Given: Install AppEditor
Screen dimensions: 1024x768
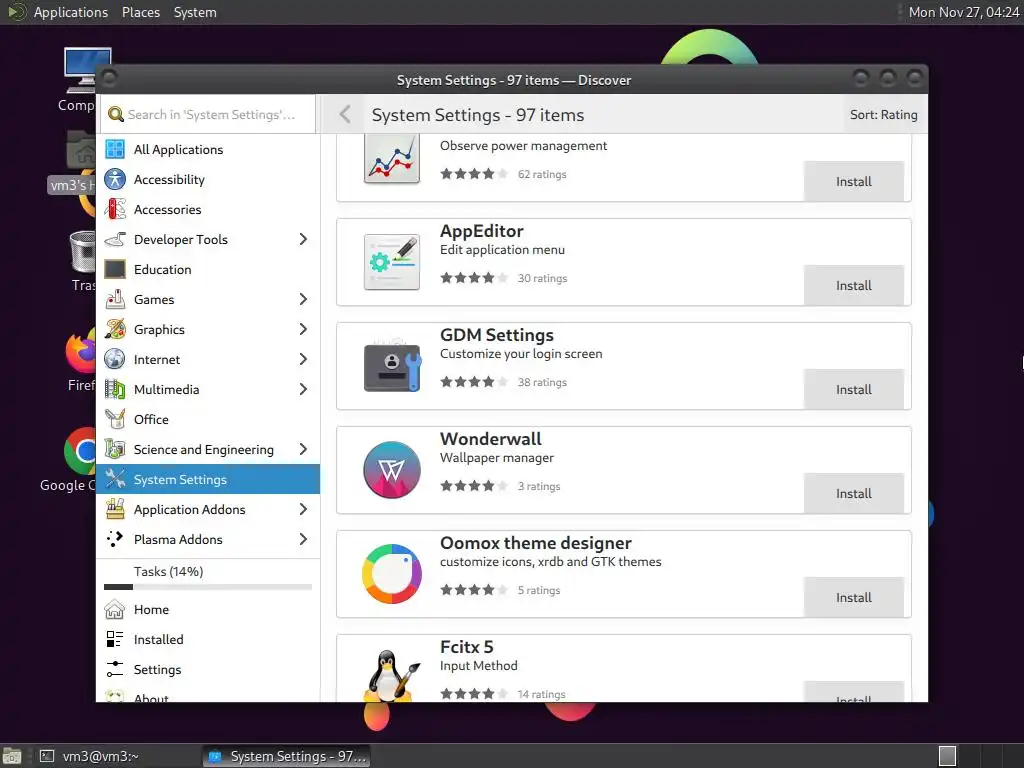Looking at the screenshot, I should (854, 285).
